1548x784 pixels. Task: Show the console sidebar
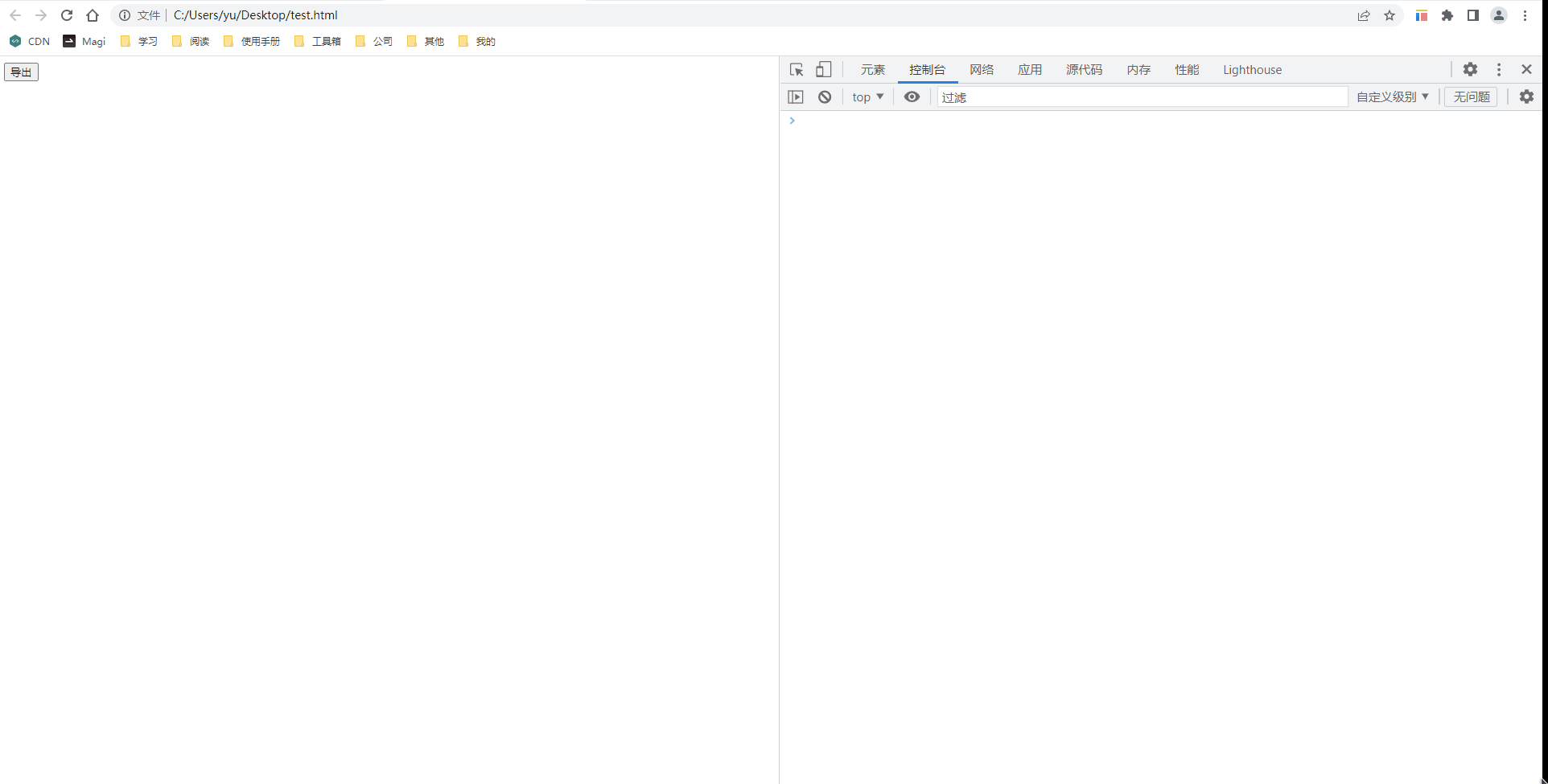pyautogui.click(x=796, y=96)
